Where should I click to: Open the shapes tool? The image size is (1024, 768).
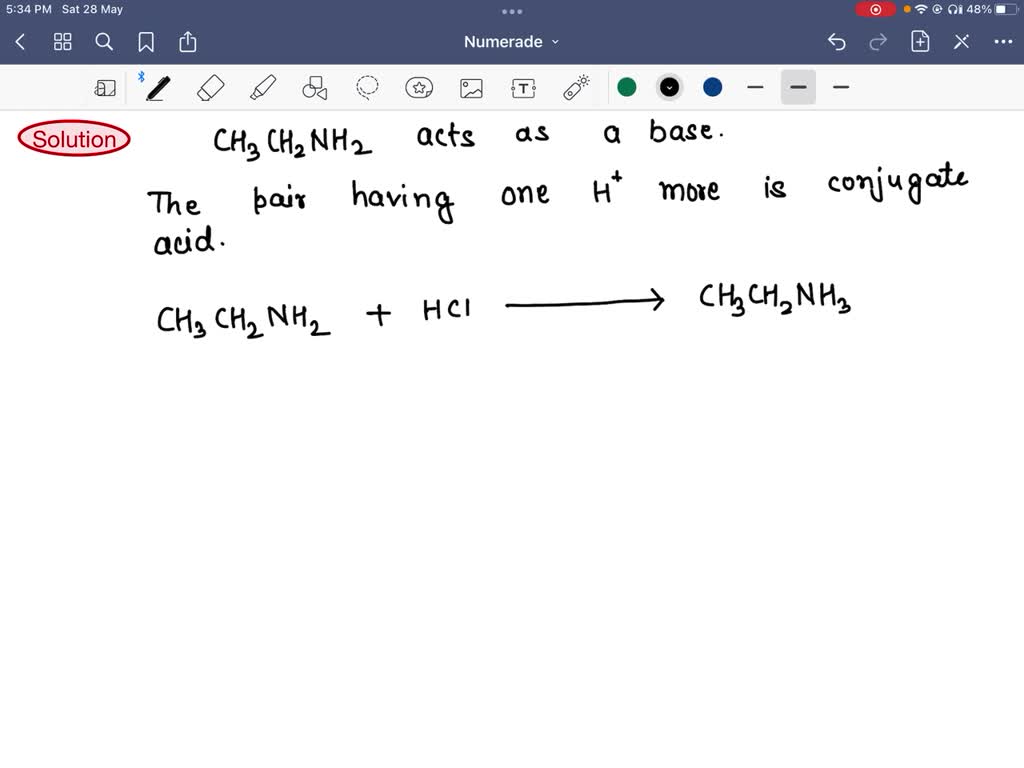pyautogui.click(x=315, y=87)
